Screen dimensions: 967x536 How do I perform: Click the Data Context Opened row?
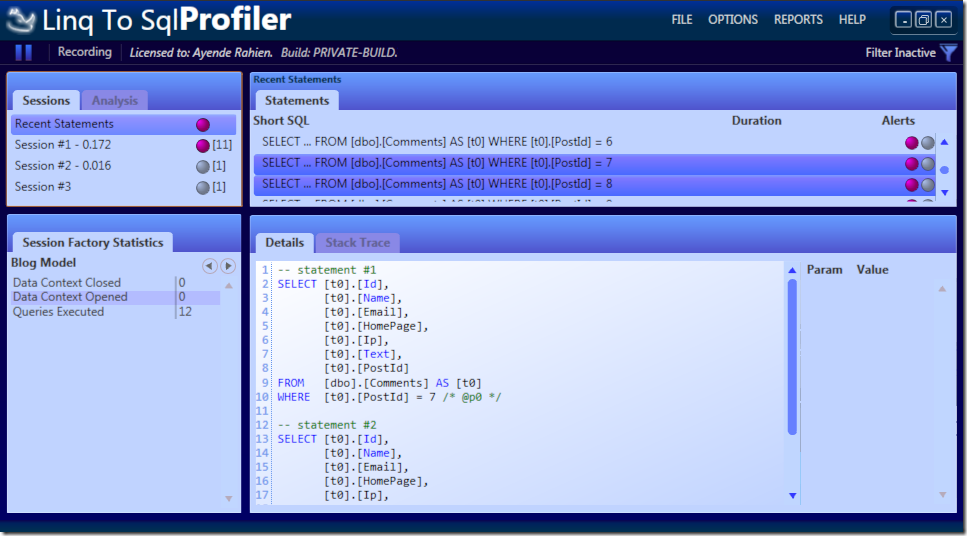point(115,297)
